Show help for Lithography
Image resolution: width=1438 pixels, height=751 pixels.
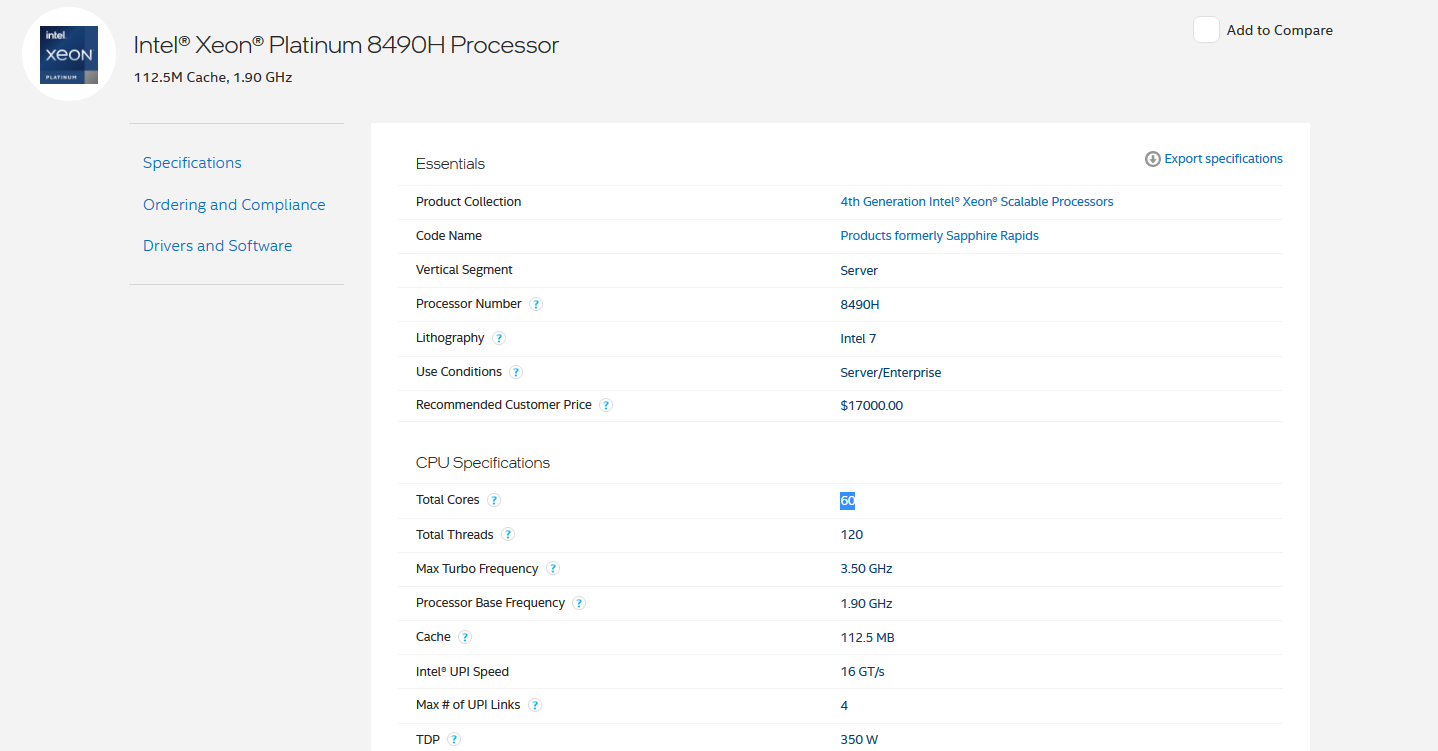pos(499,338)
